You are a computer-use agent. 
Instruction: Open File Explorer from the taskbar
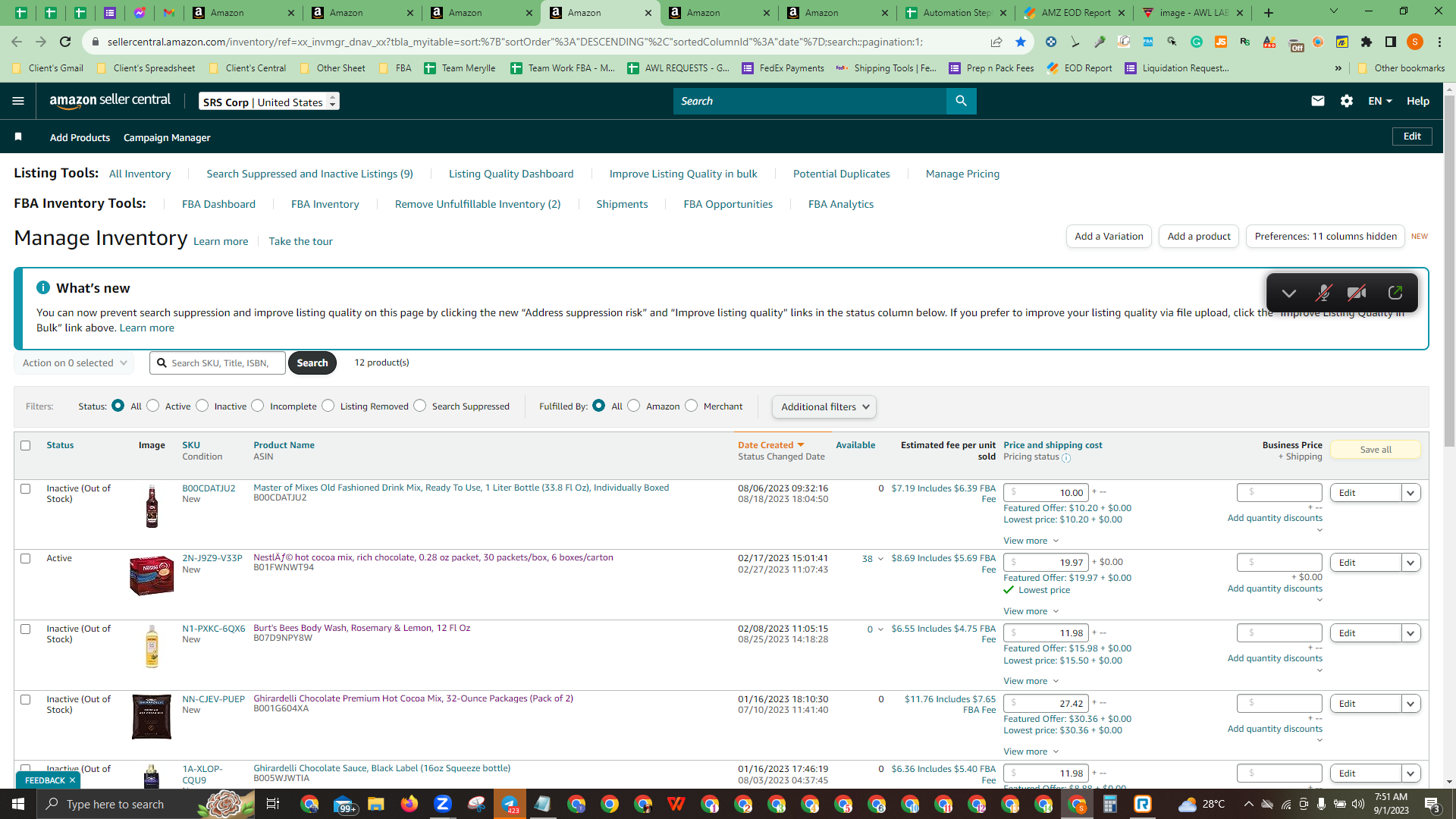[x=376, y=804]
